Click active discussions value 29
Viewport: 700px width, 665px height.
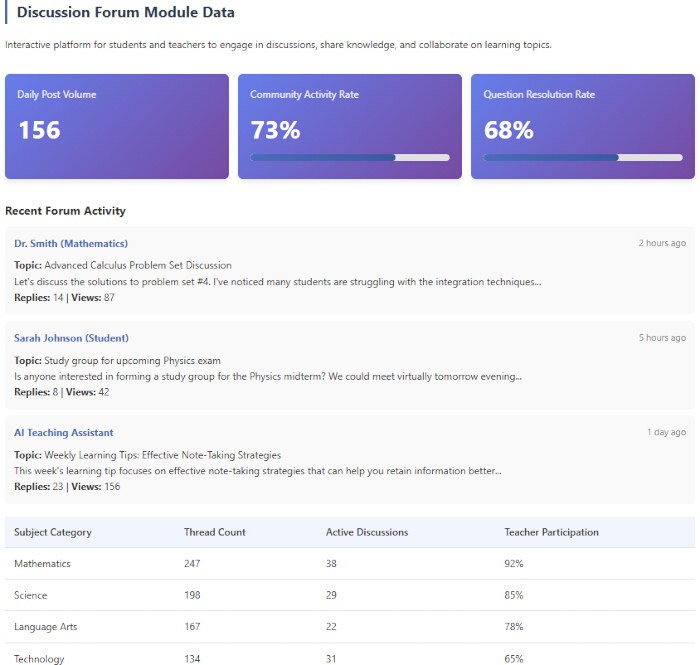331,595
